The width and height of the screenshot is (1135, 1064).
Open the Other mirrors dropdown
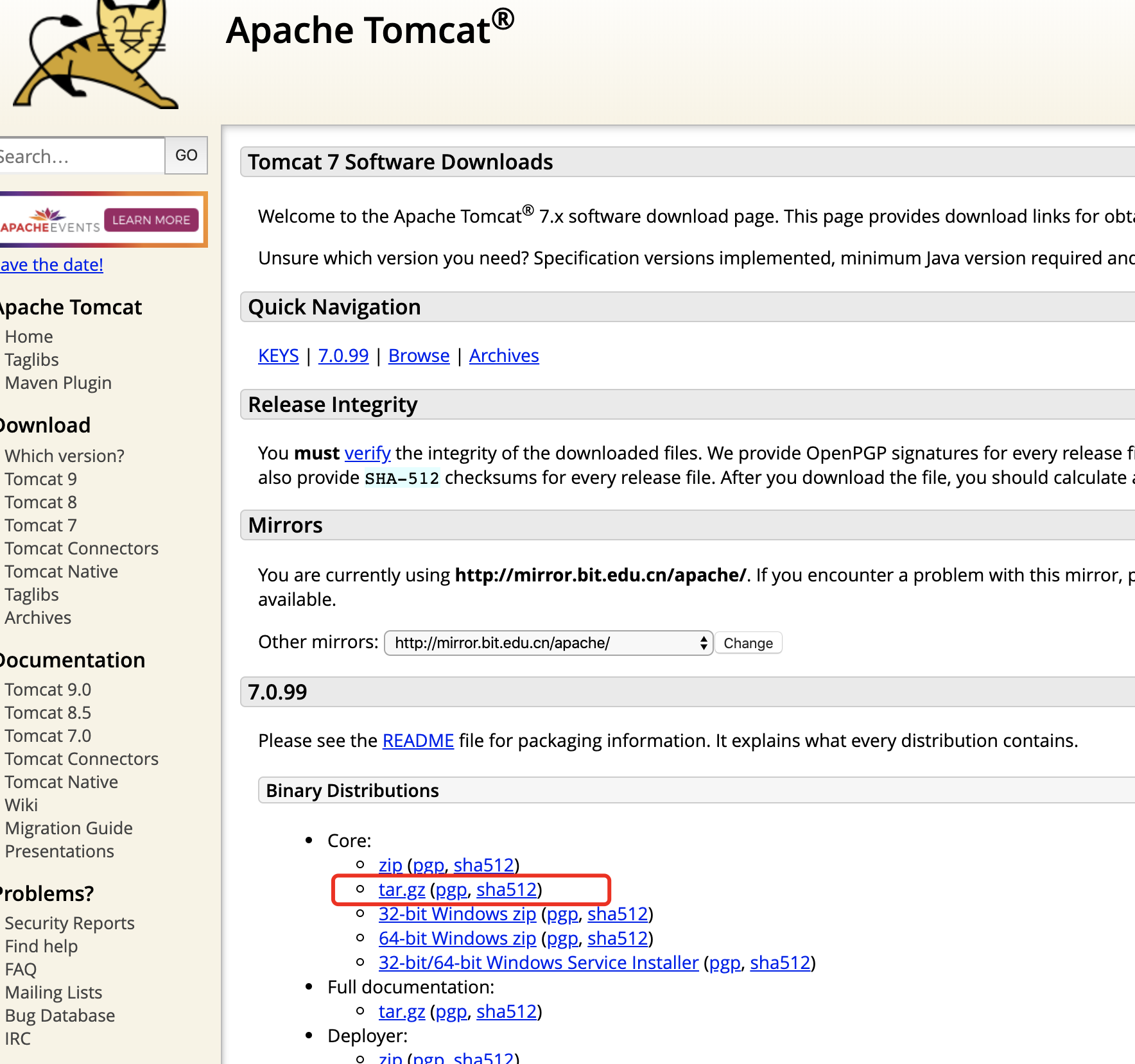pos(548,643)
